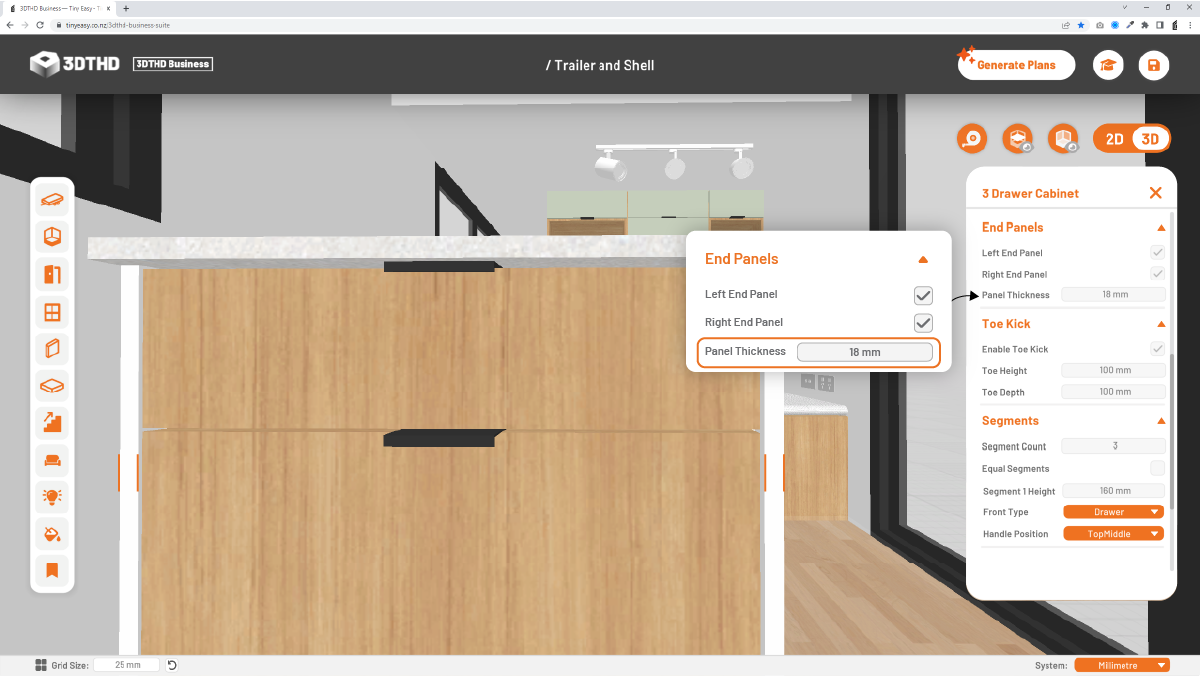Viewport: 1200px width, 676px height.
Task: Open the stairs tool in sidebar
Action: pos(52,422)
